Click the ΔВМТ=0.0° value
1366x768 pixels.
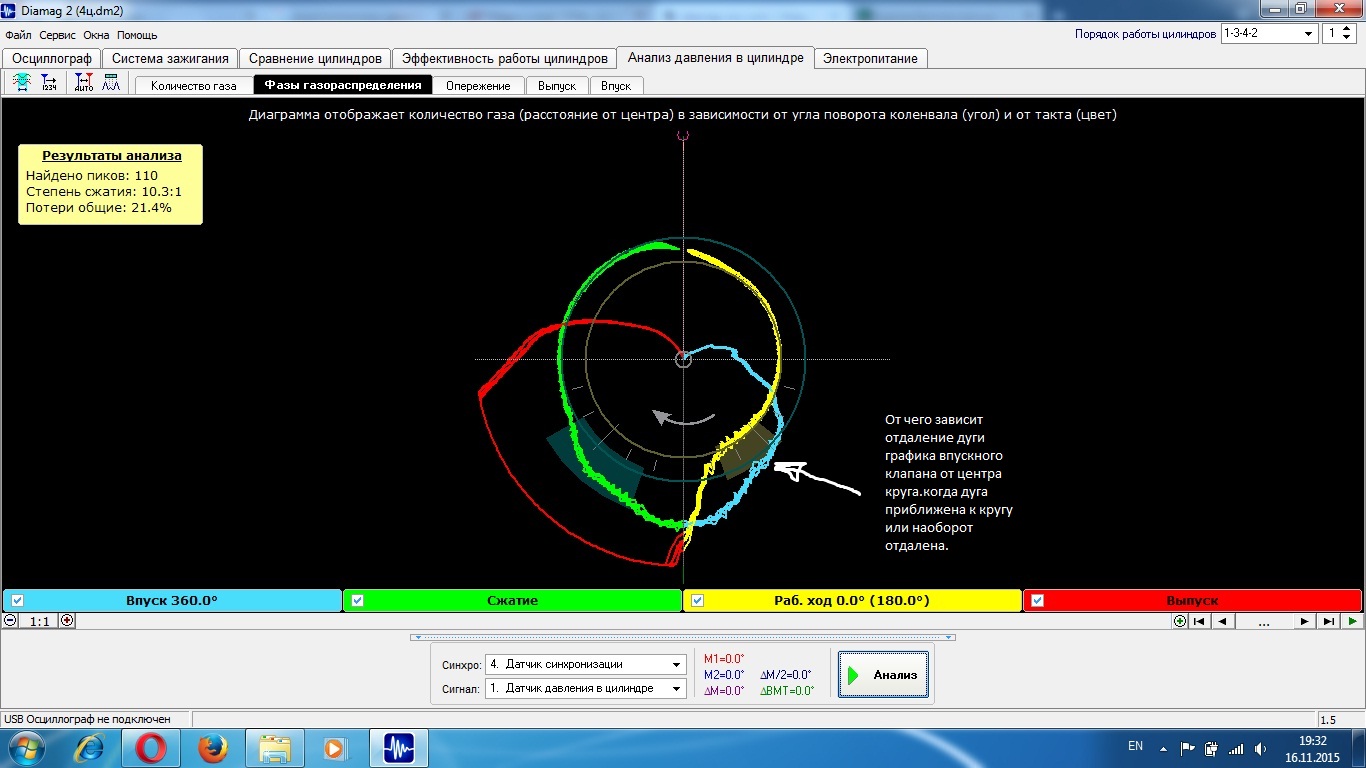(787, 691)
